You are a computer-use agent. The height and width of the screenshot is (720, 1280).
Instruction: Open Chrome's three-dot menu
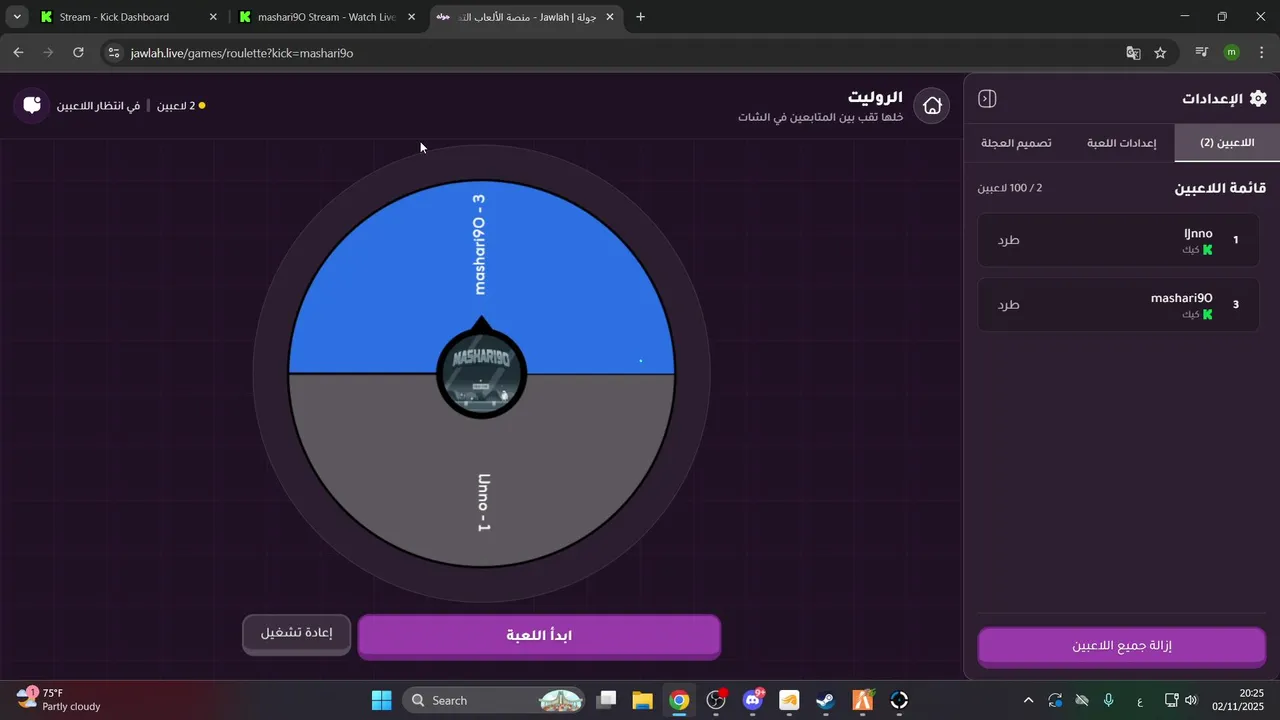click(1261, 53)
